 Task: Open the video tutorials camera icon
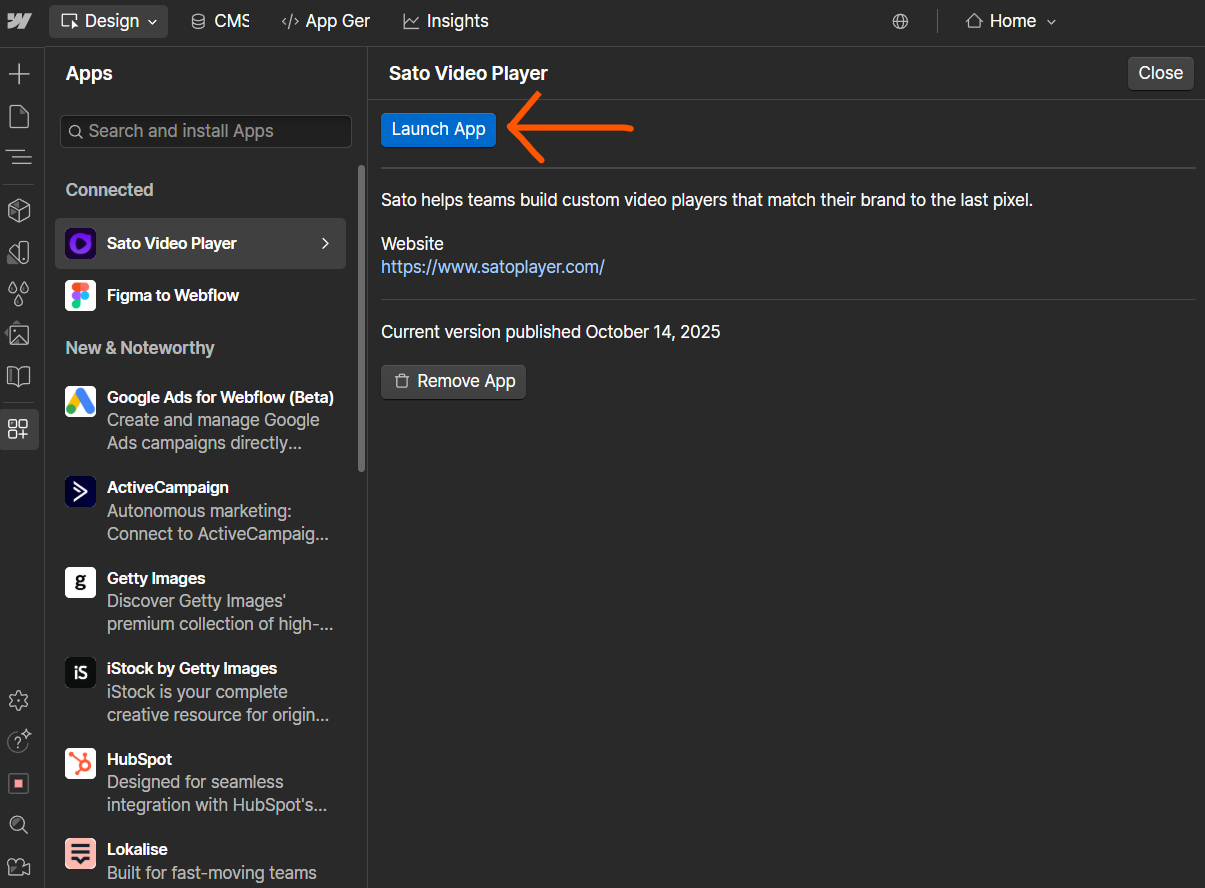point(19,867)
